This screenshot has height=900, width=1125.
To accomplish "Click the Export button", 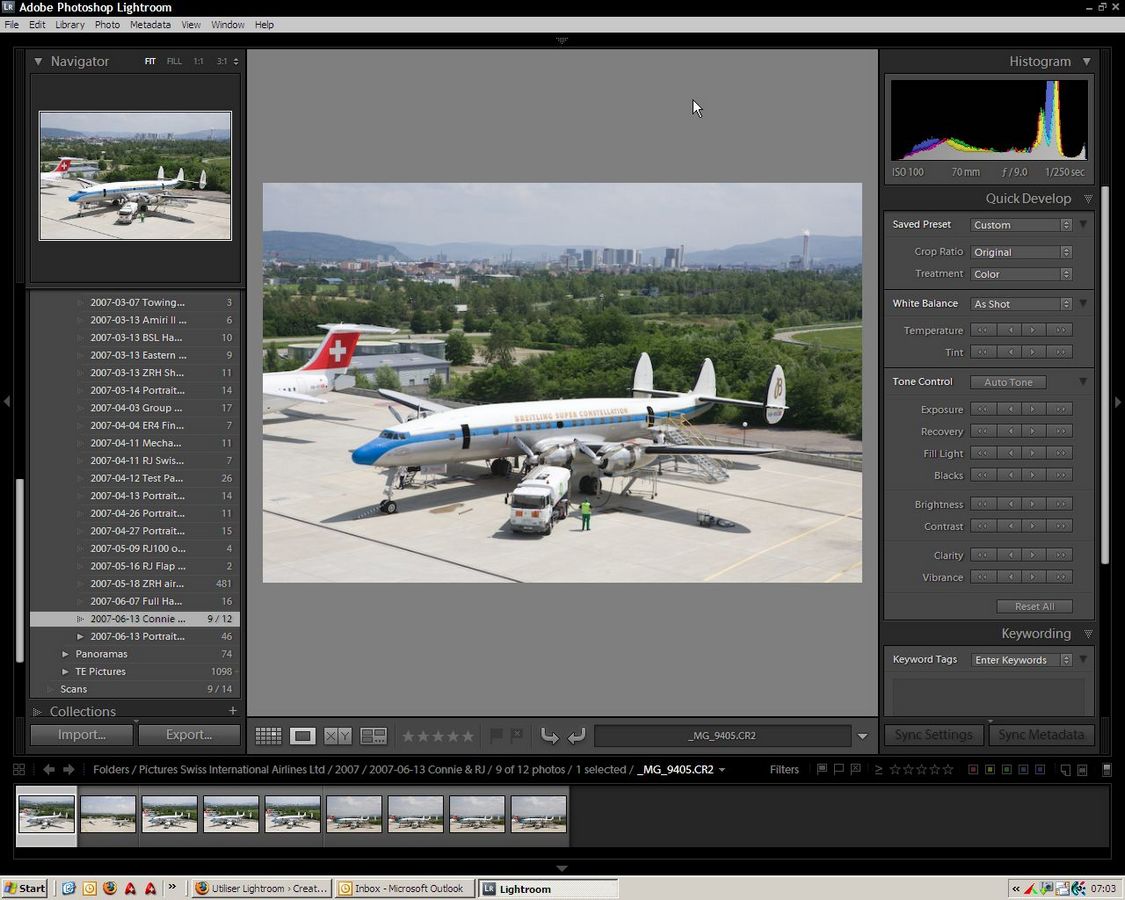I will pyautogui.click(x=189, y=735).
